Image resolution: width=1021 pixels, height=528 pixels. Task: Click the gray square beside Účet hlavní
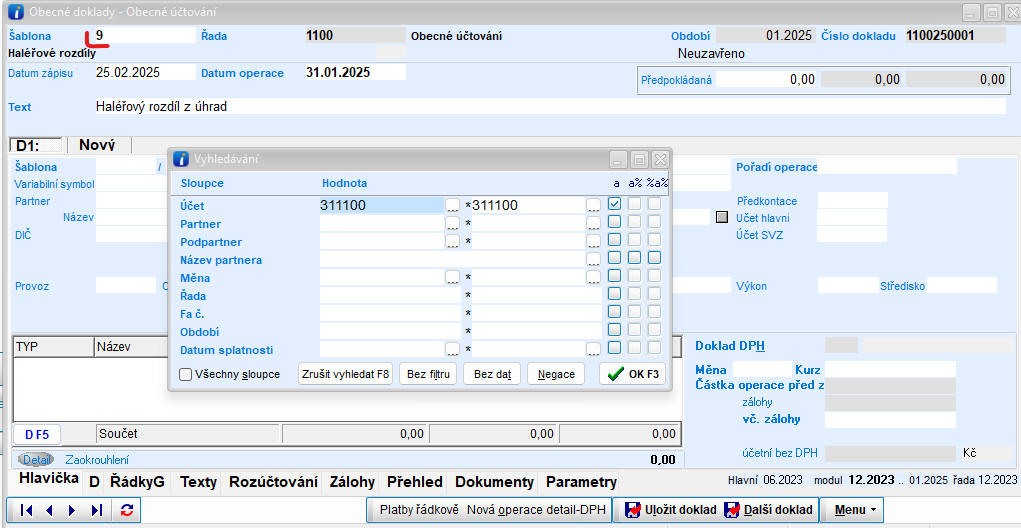(723, 217)
